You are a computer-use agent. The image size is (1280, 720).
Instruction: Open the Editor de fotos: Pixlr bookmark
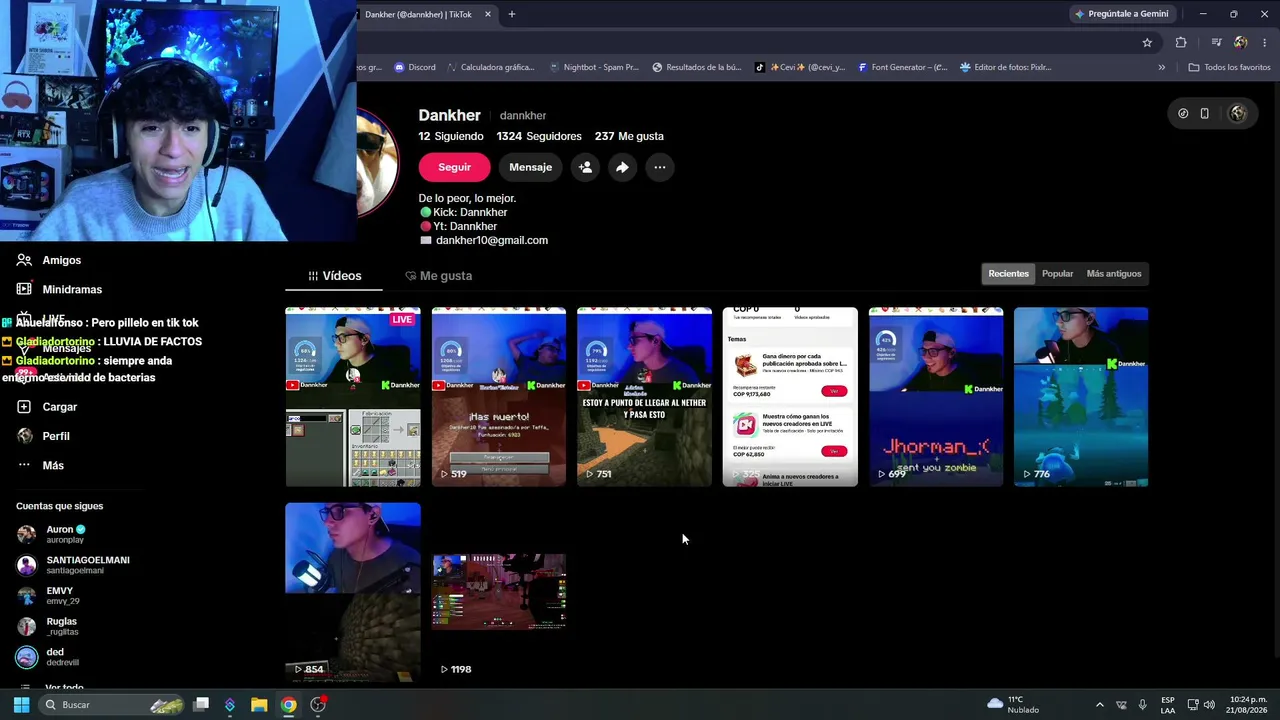click(x=1005, y=67)
